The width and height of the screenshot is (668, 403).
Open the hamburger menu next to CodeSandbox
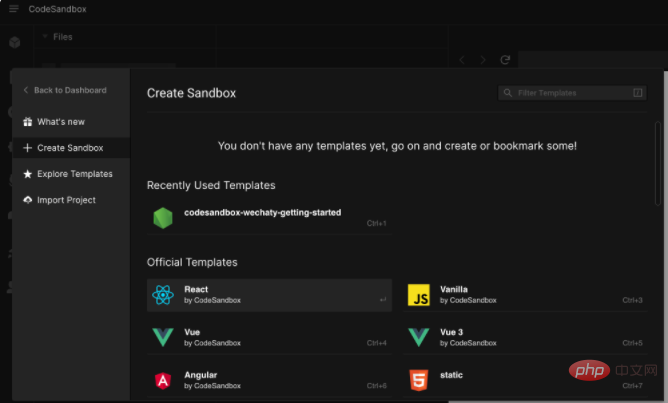(x=13, y=8)
